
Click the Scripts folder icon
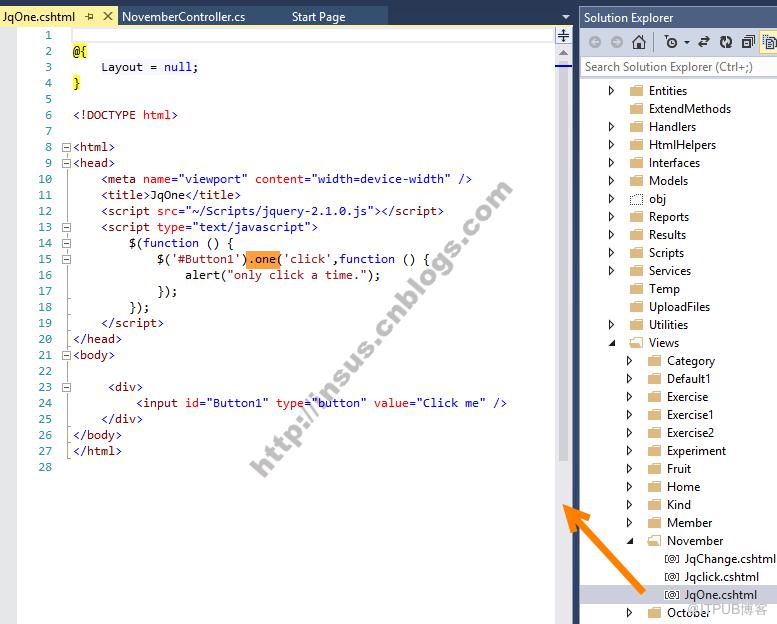coord(636,253)
